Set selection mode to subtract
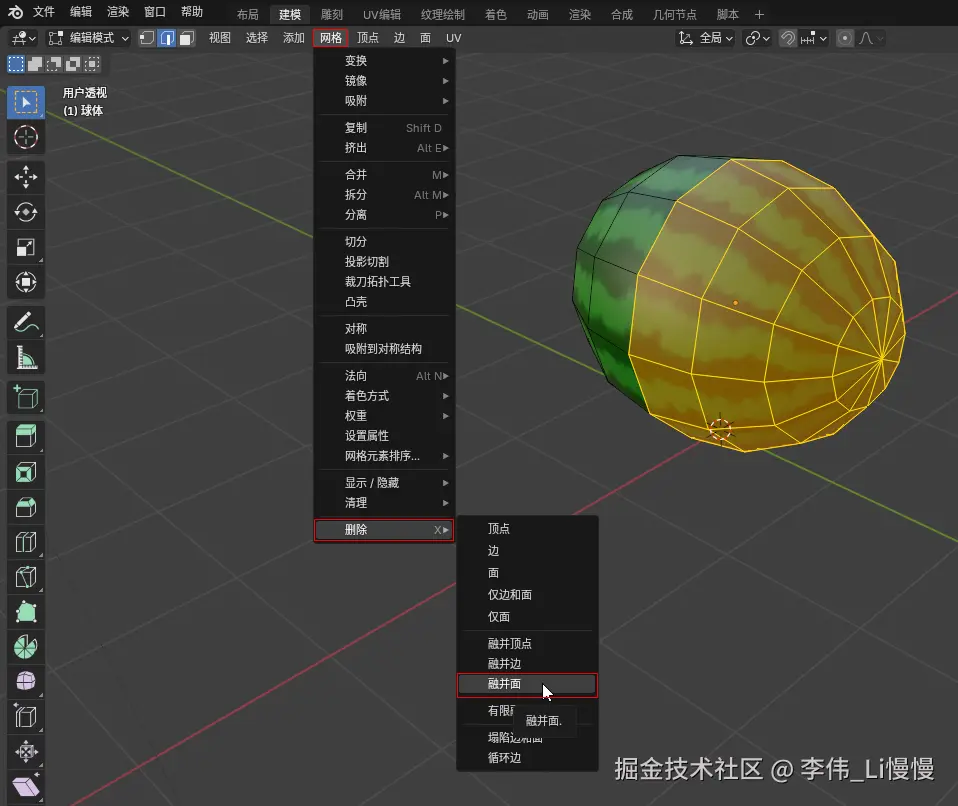The height and width of the screenshot is (806, 958). 54,64
